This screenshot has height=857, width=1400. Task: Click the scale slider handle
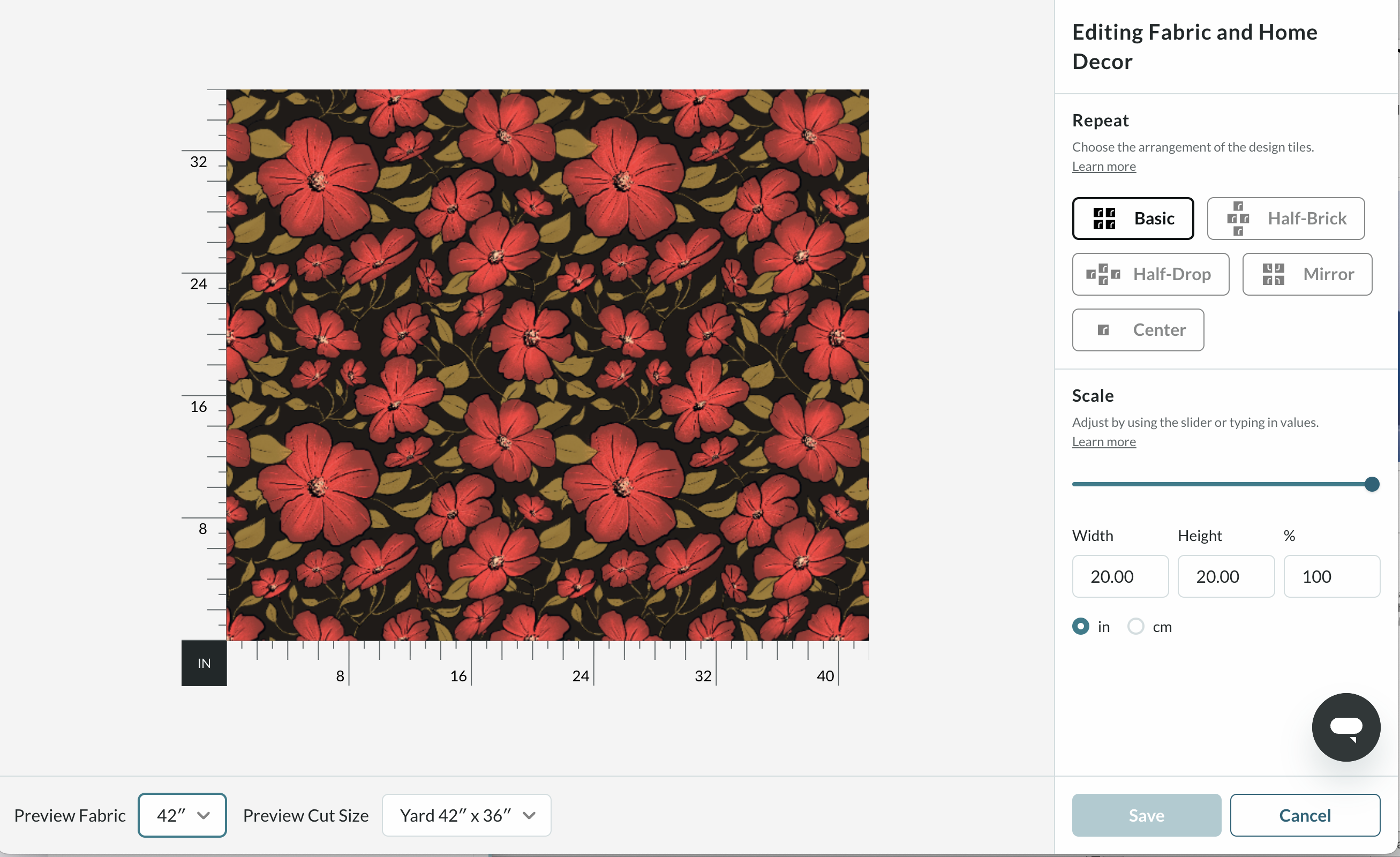tap(1372, 484)
